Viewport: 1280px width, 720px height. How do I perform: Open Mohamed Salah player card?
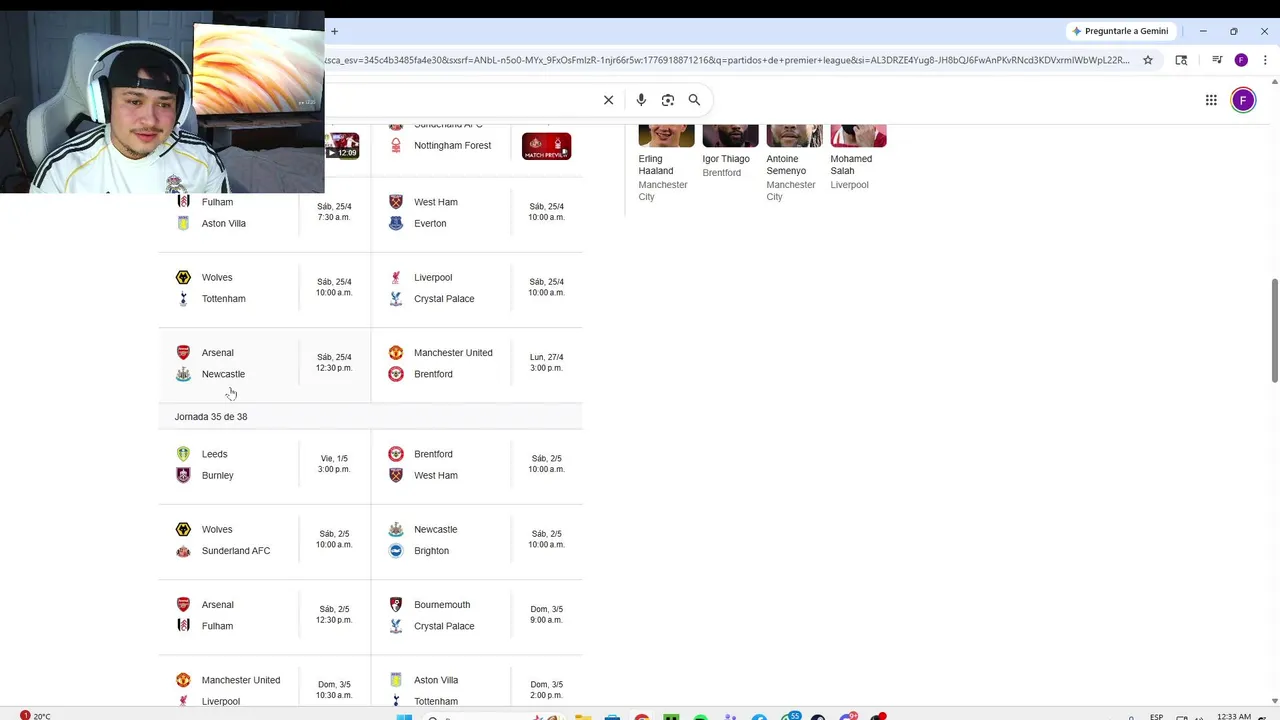pyautogui.click(x=858, y=158)
